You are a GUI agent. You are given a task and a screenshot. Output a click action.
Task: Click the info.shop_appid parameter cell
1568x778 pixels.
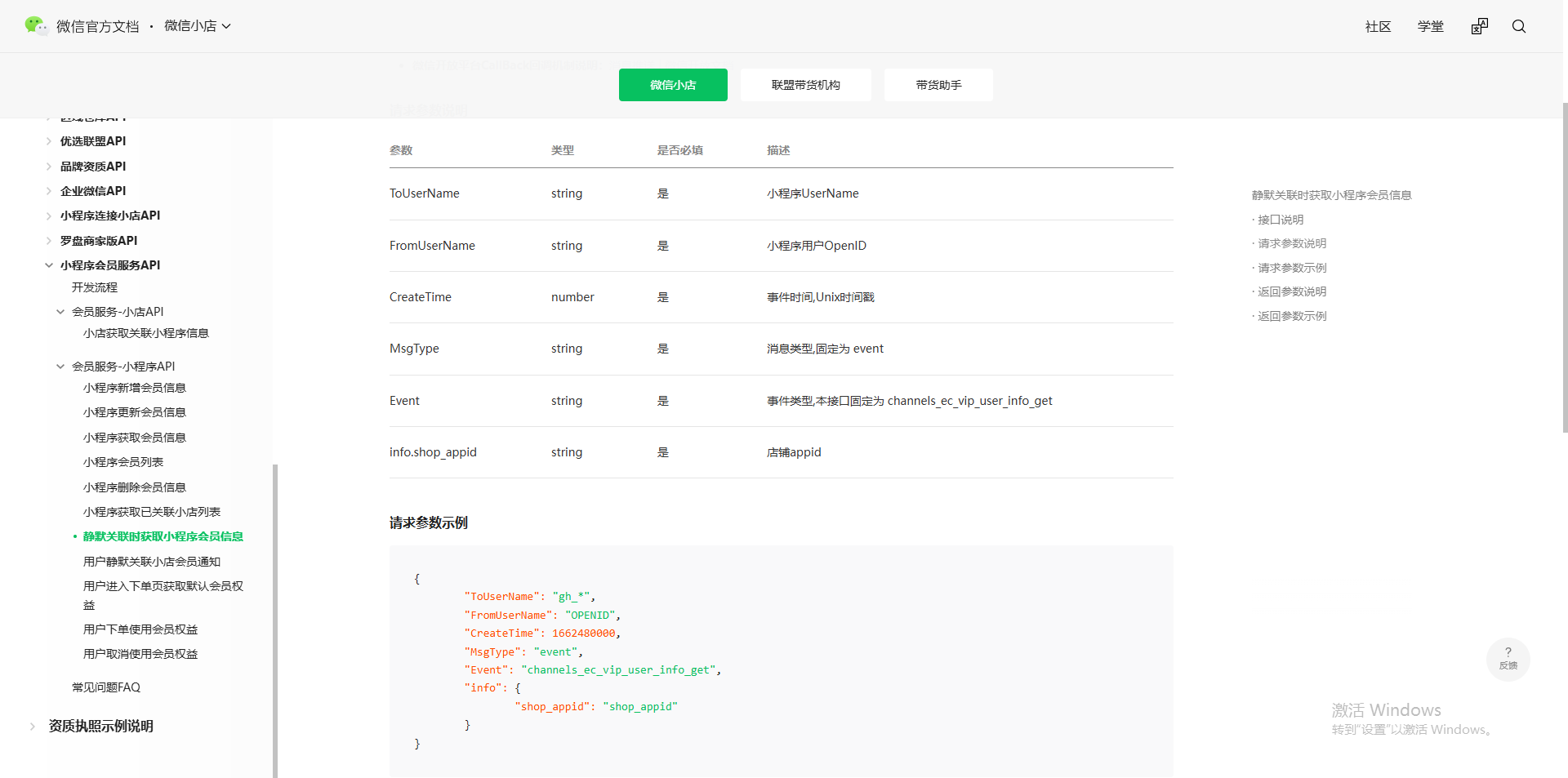tap(433, 452)
